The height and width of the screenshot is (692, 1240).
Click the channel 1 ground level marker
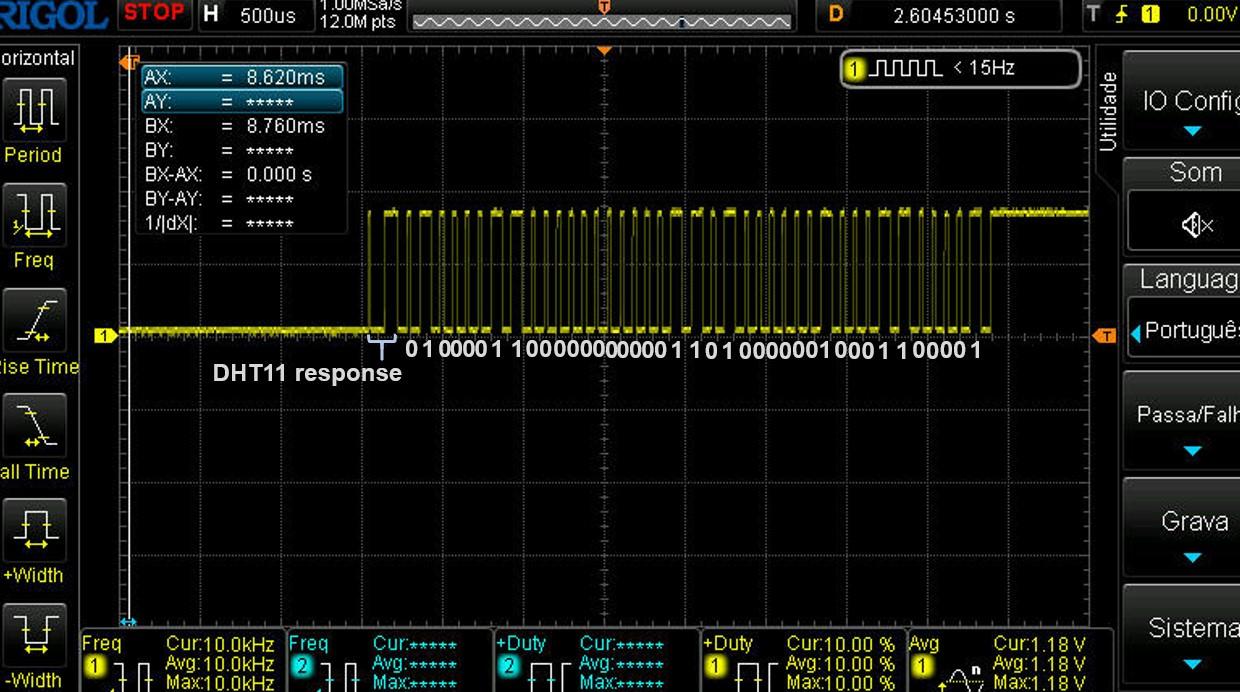[x=104, y=335]
